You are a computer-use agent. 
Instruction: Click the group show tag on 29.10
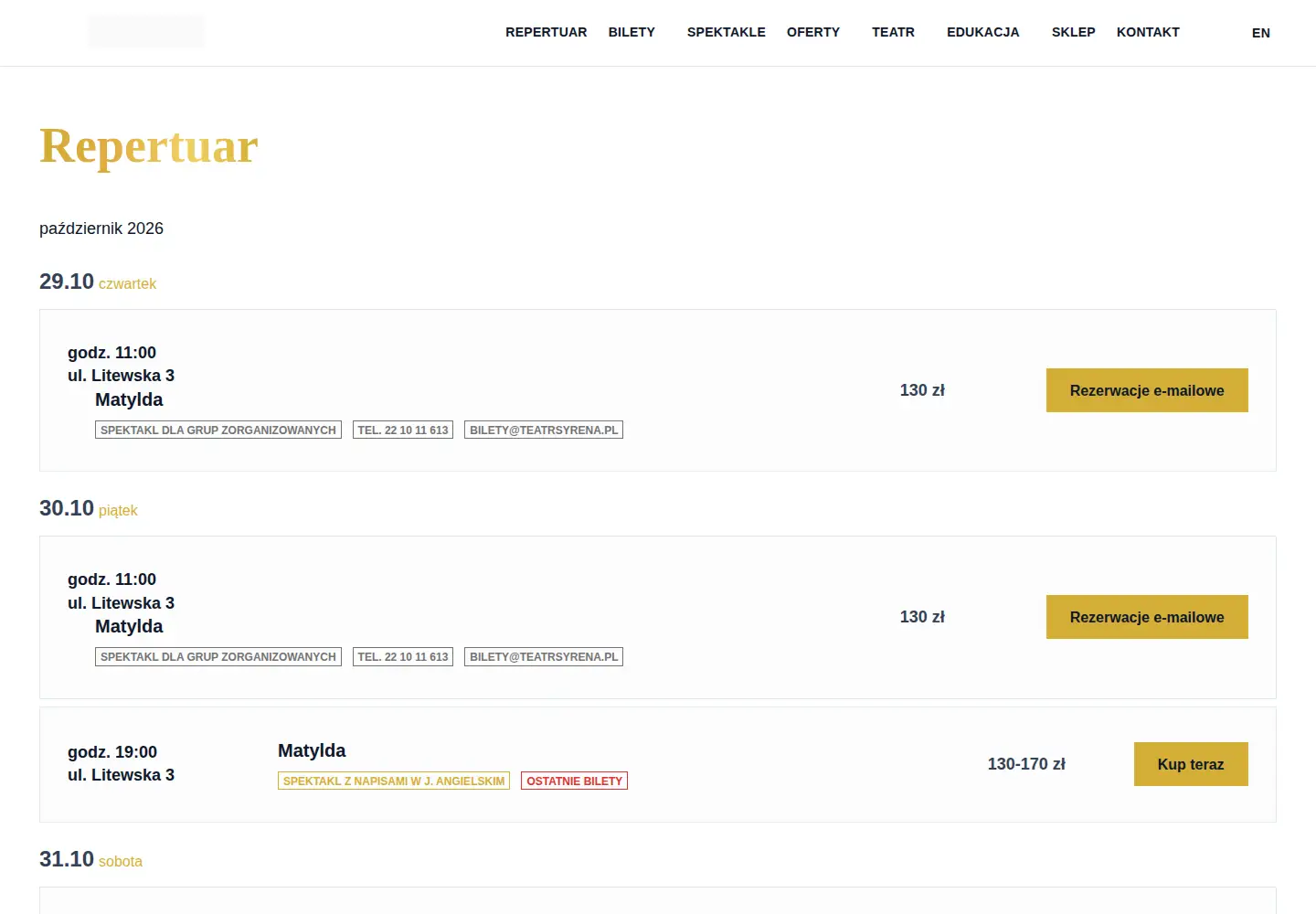218,430
